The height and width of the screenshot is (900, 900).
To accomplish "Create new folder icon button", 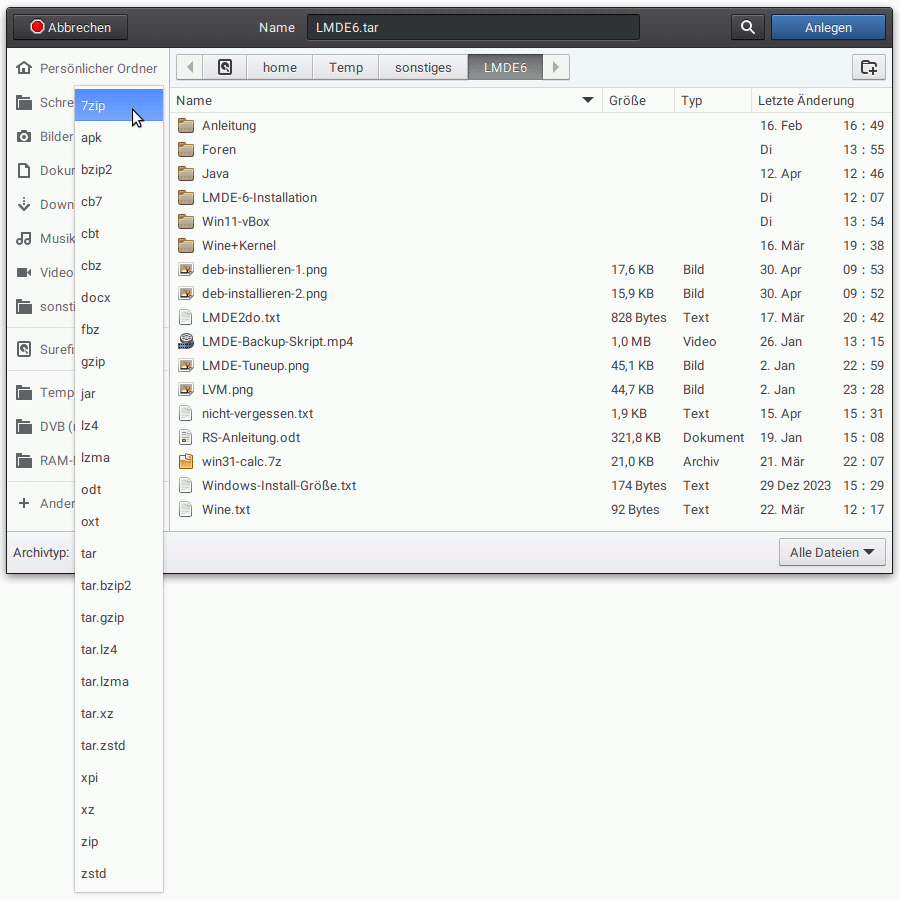I will pyautogui.click(x=868, y=67).
